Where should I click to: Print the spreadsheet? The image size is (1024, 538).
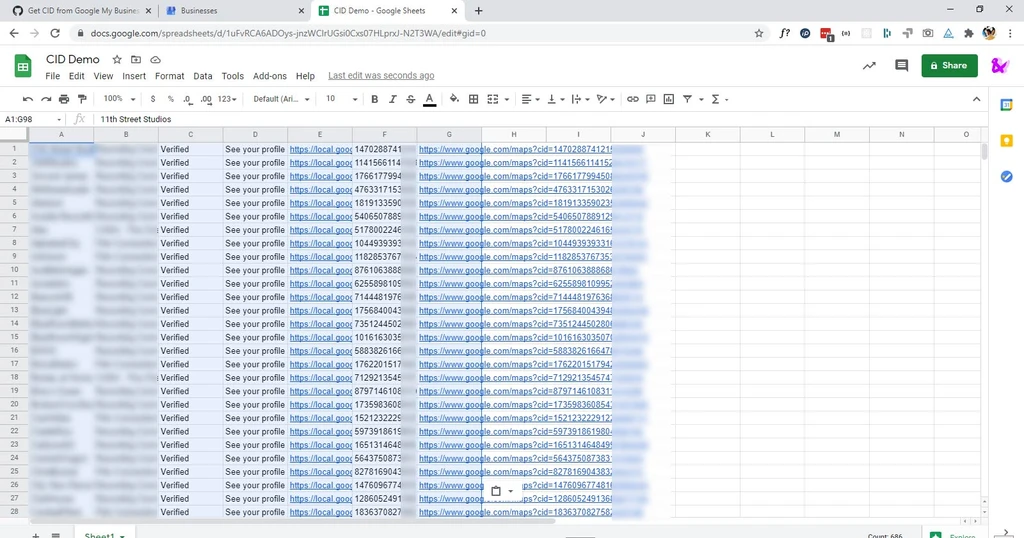click(64, 99)
